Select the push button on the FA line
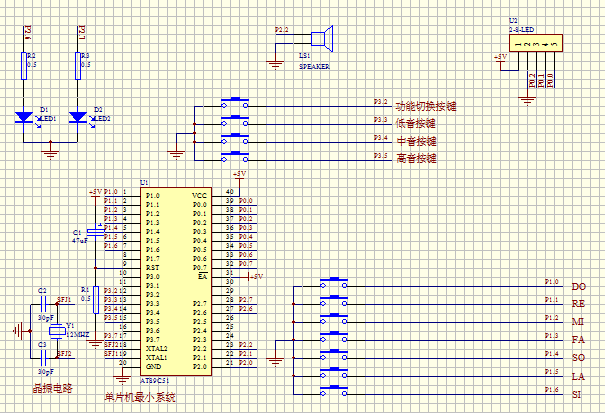This screenshot has width=605, height=413. point(334,338)
